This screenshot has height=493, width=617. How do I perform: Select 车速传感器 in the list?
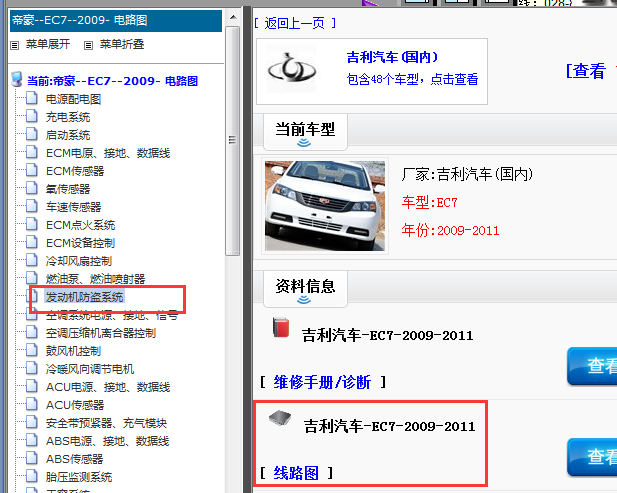(x=74, y=207)
